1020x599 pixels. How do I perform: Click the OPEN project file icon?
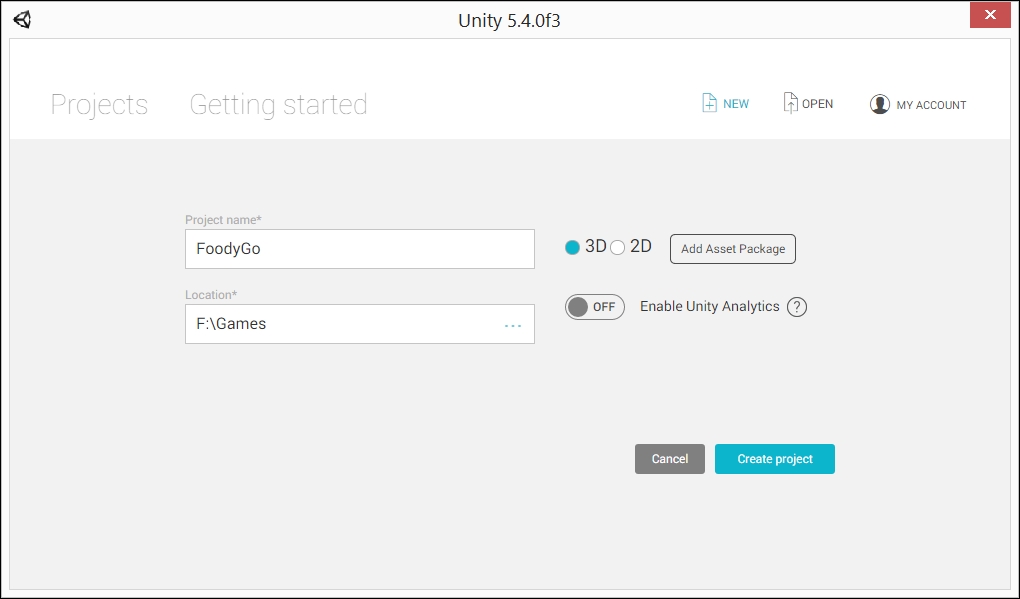pyautogui.click(x=790, y=103)
